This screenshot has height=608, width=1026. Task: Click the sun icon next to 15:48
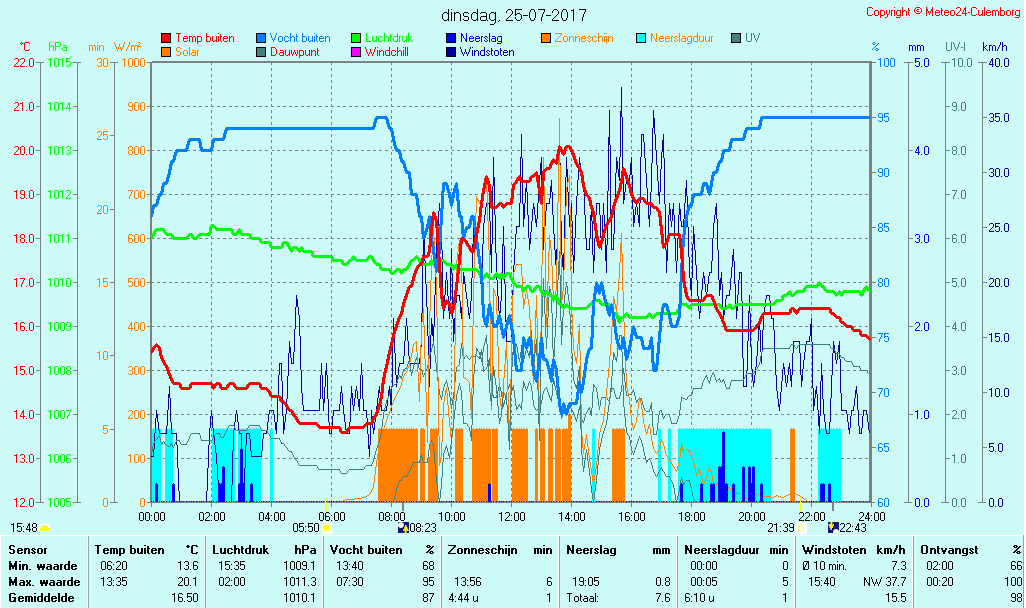pos(45,528)
